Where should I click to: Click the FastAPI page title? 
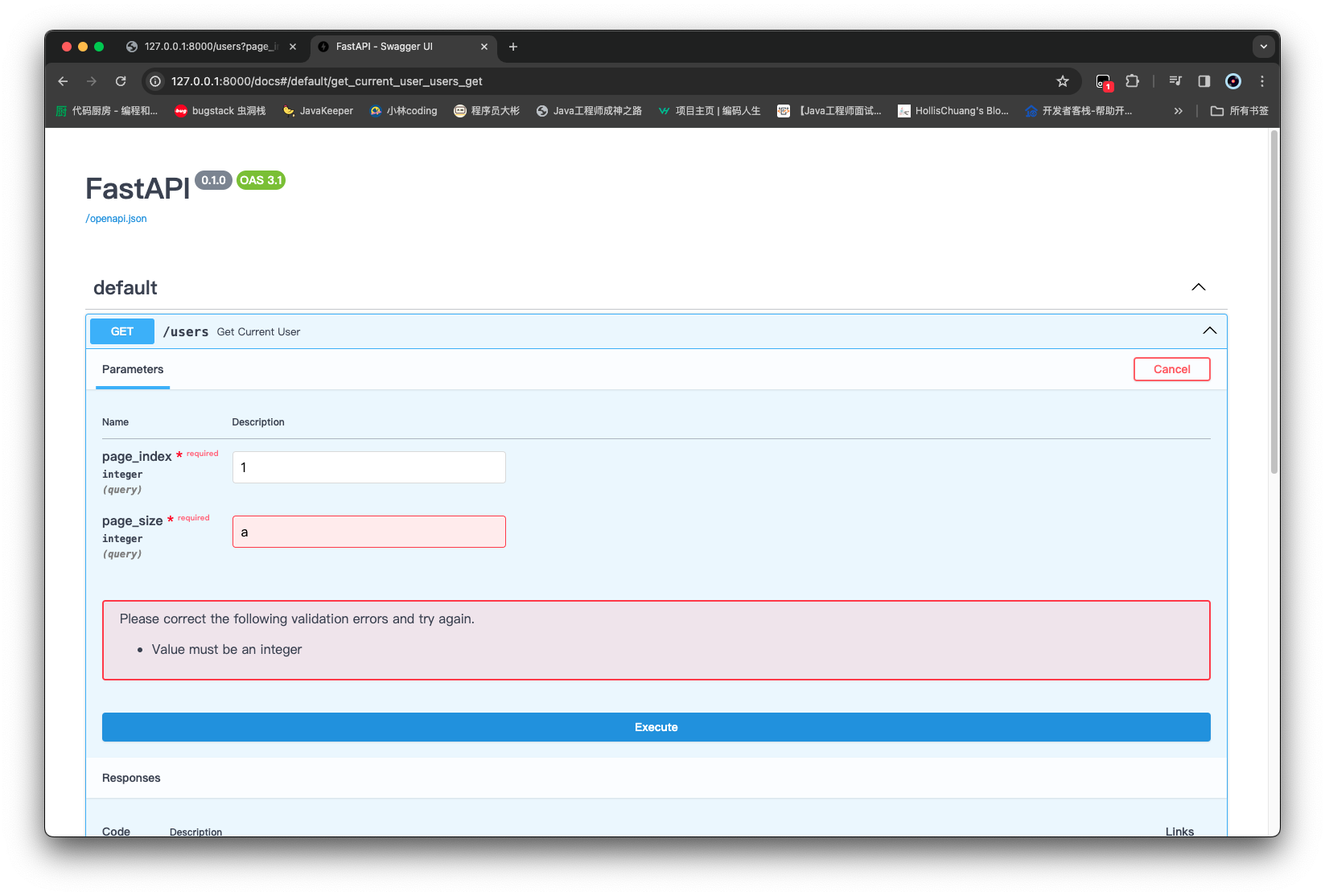(x=138, y=188)
